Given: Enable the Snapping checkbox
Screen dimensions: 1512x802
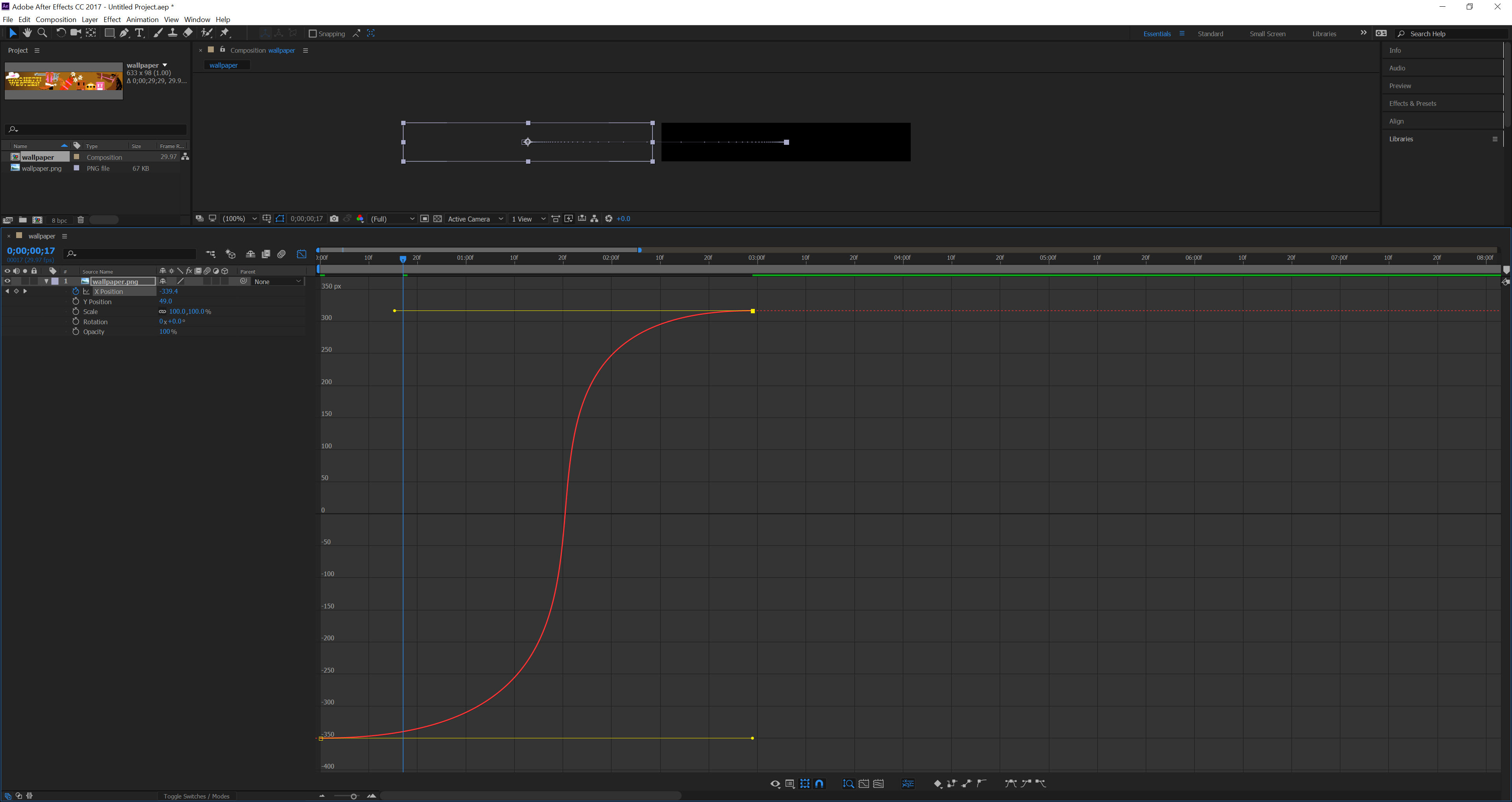Looking at the screenshot, I should [x=313, y=33].
